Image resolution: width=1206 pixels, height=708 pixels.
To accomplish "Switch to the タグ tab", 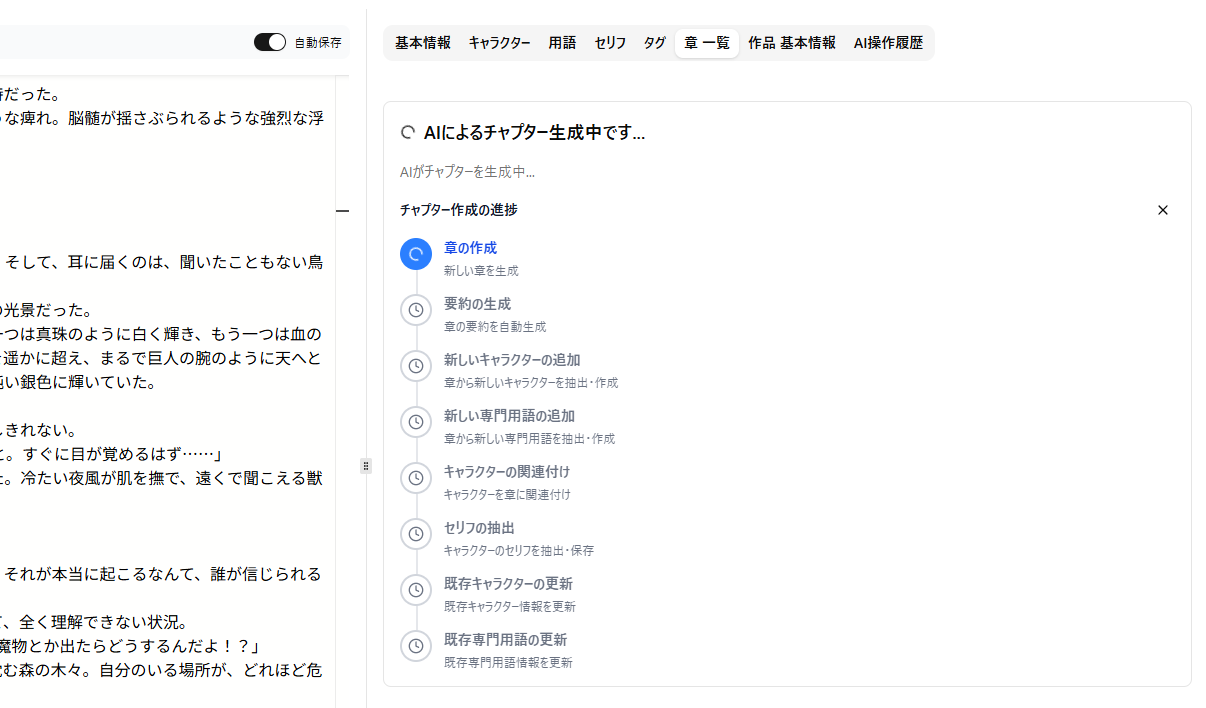I will [655, 43].
